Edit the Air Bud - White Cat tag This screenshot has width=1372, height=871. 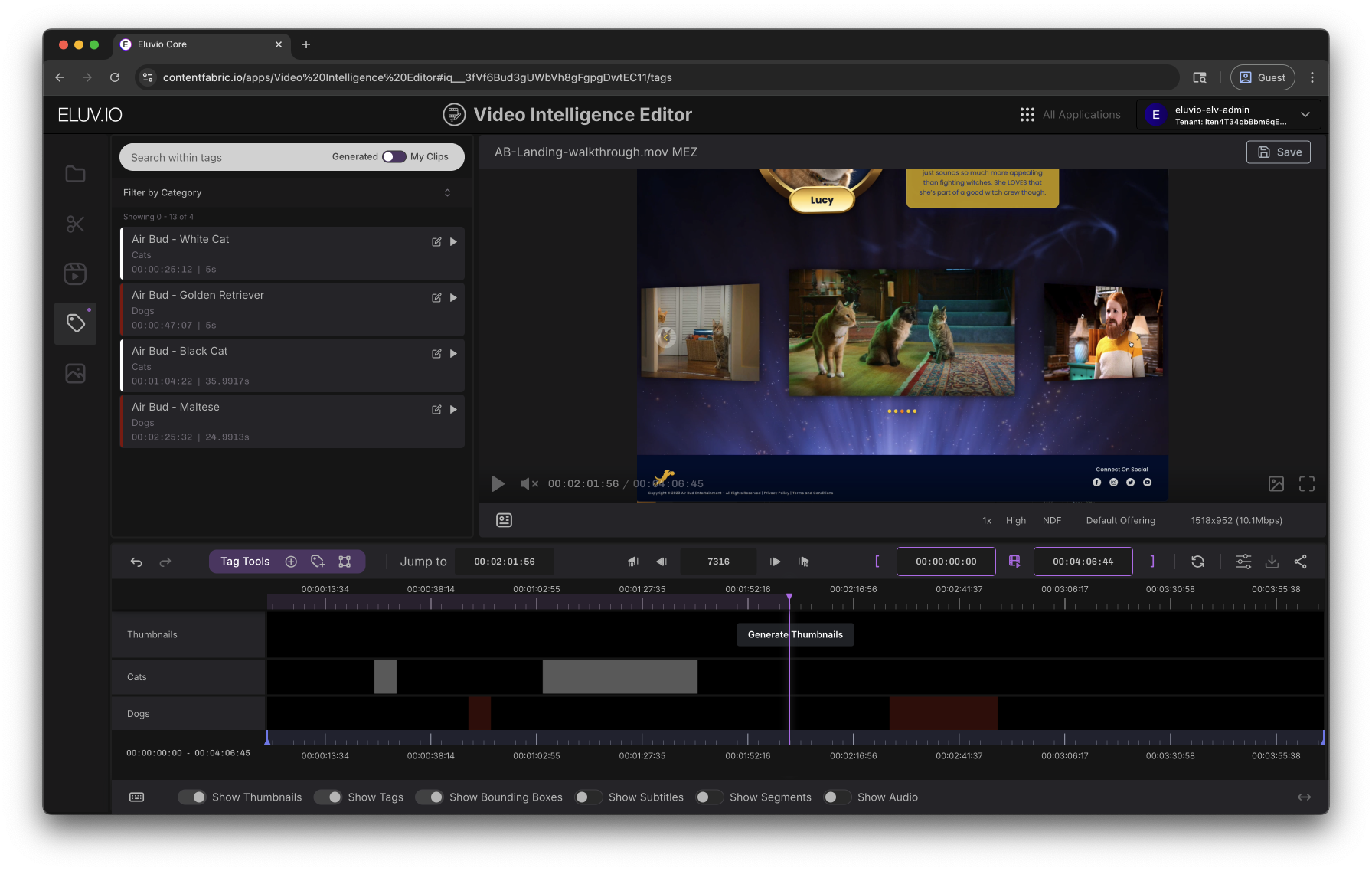tap(436, 241)
